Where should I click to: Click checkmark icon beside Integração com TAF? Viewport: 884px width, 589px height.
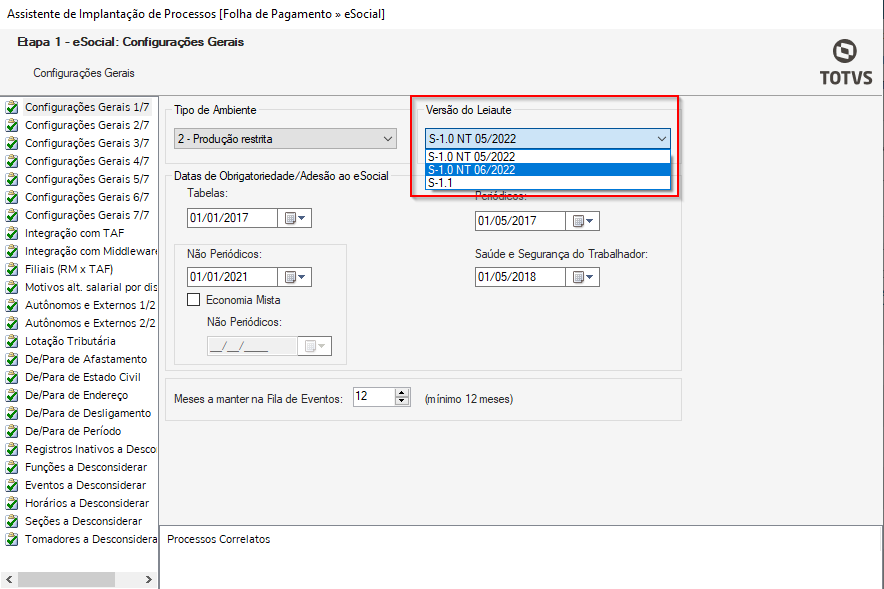point(12,233)
